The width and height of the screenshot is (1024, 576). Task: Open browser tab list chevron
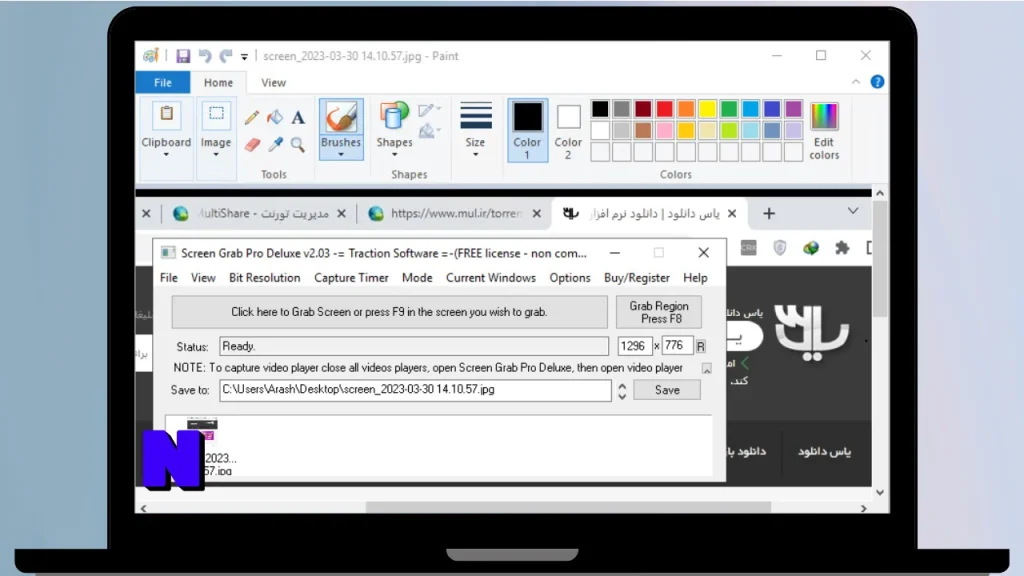click(x=853, y=212)
